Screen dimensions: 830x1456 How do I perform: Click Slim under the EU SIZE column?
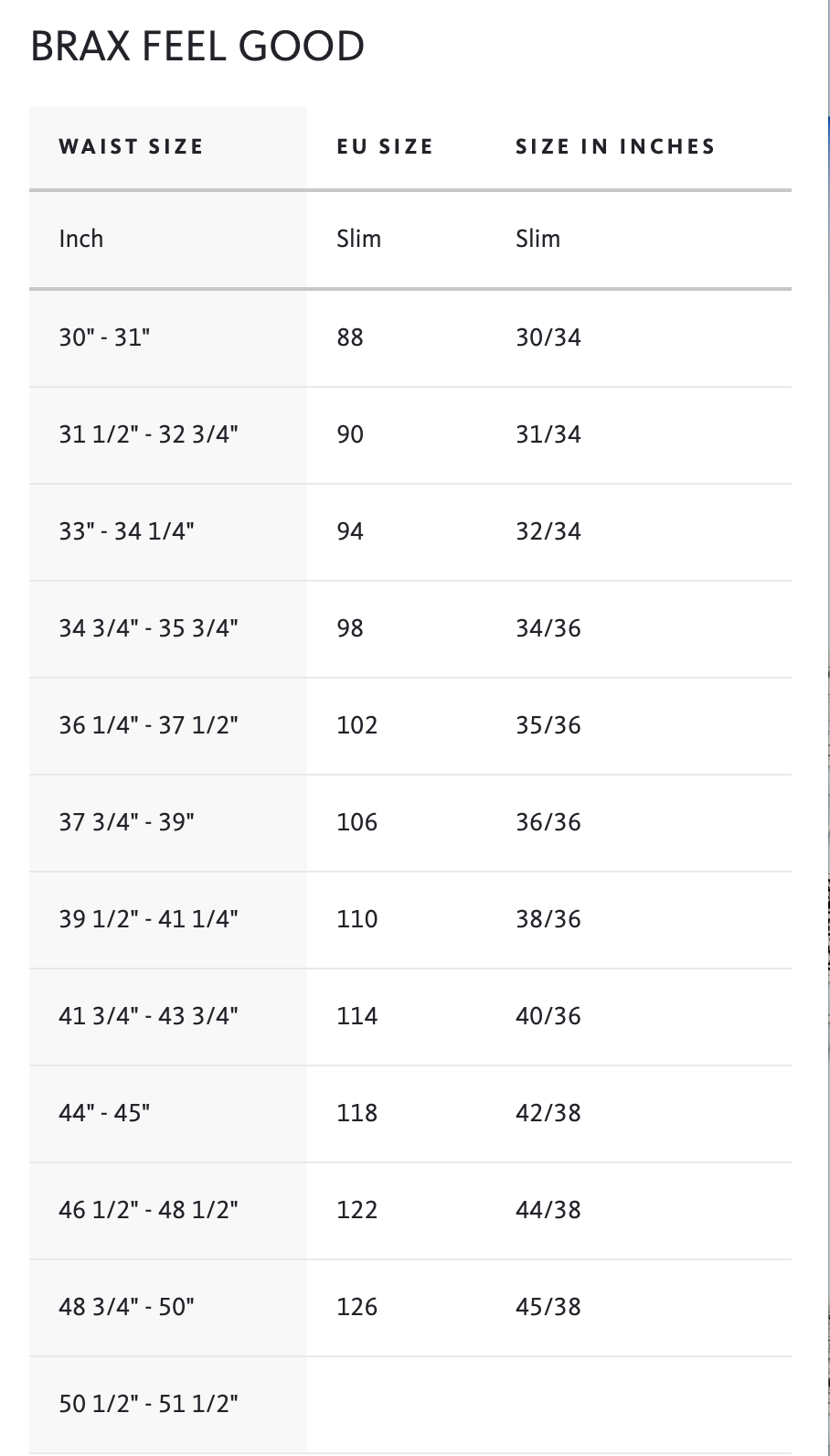coord(358,239)
